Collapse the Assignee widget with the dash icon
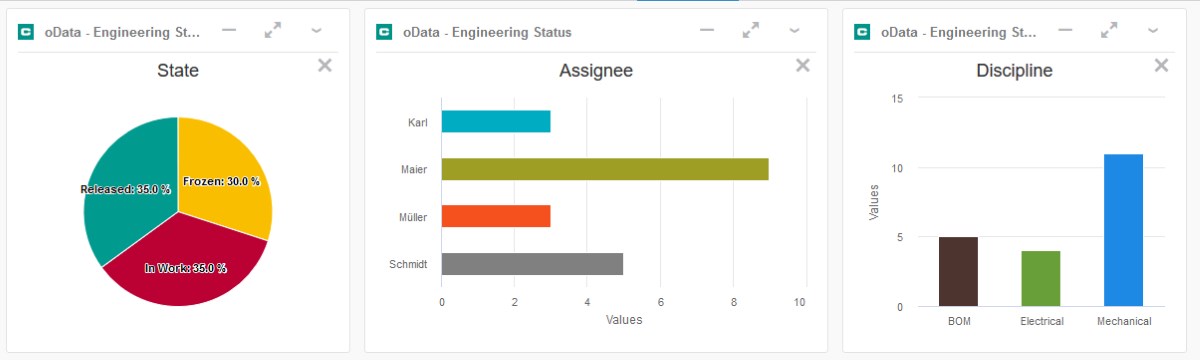 point(707,30)
